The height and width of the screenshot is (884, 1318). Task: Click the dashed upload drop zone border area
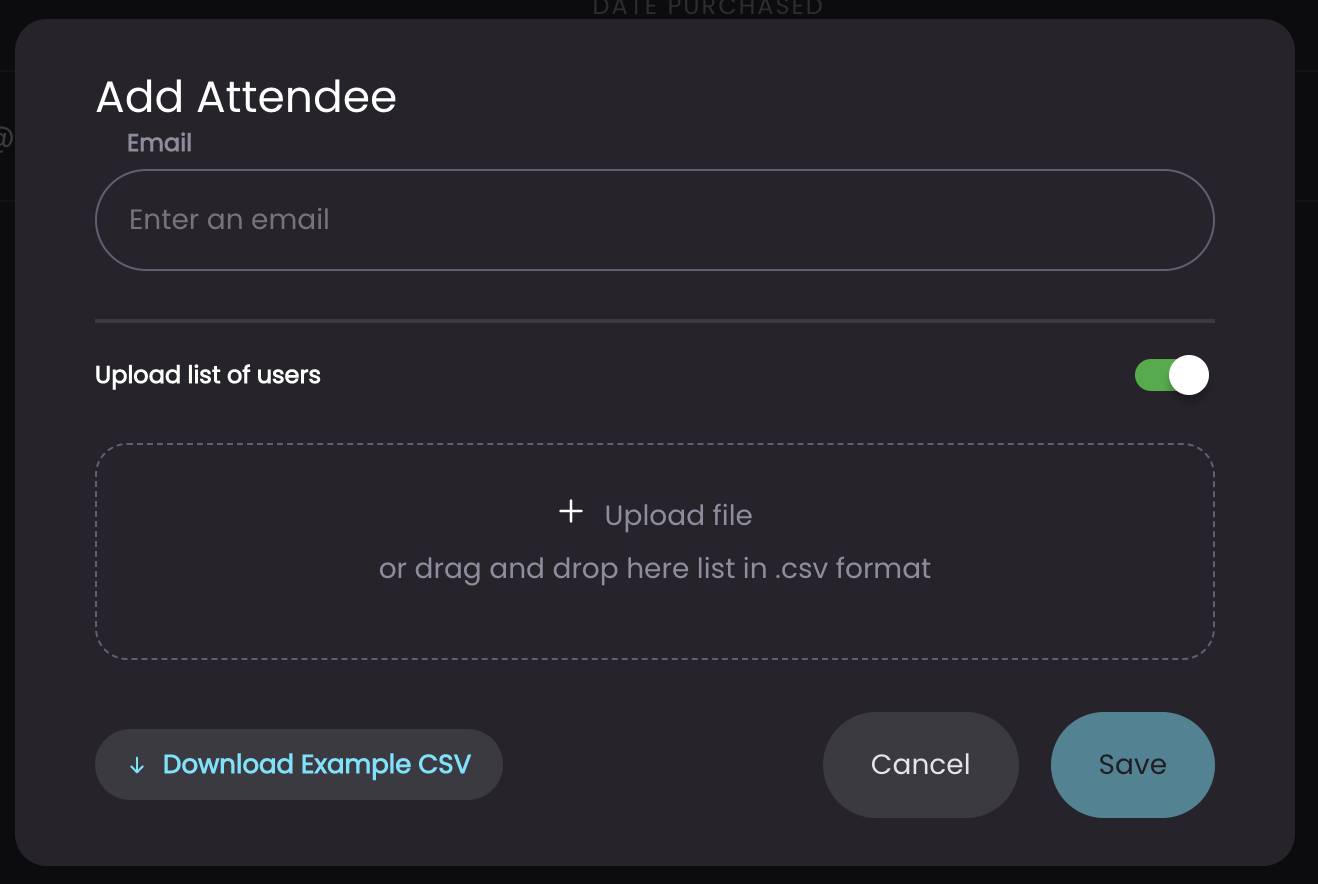[x=655, y=551]
